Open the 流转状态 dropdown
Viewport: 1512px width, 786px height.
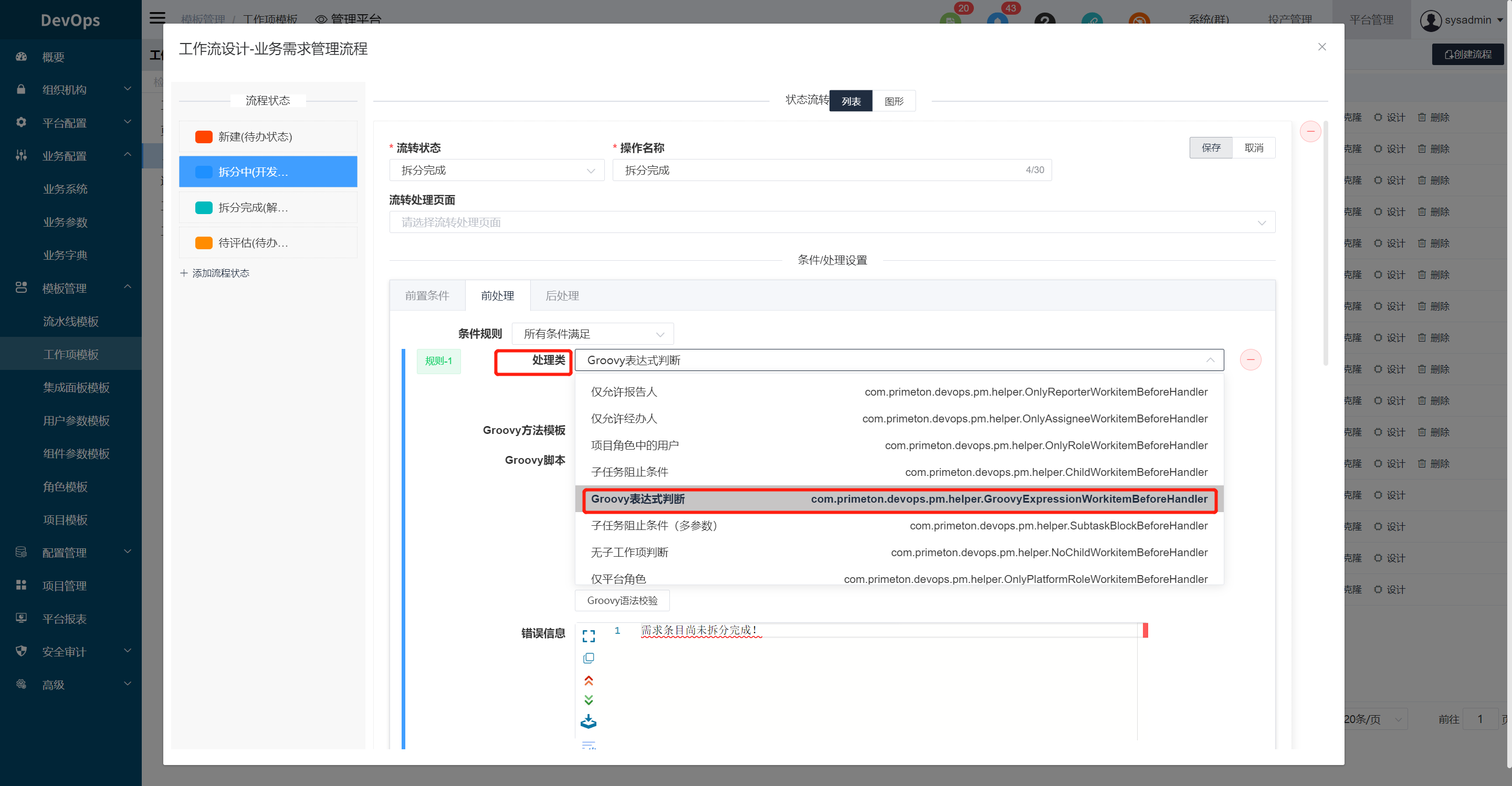click(497, 170)
